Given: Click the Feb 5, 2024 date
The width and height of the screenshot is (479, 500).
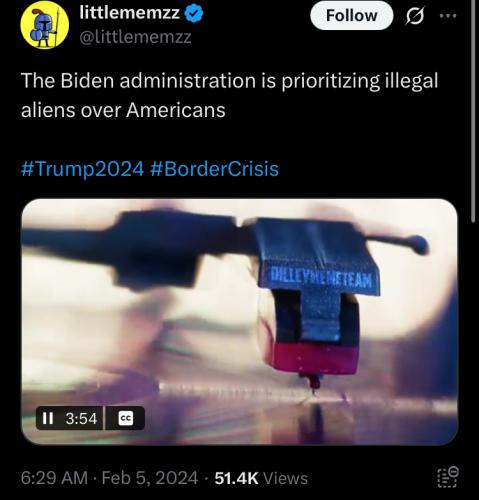Looking at the screenshot, I should point(150,478).
